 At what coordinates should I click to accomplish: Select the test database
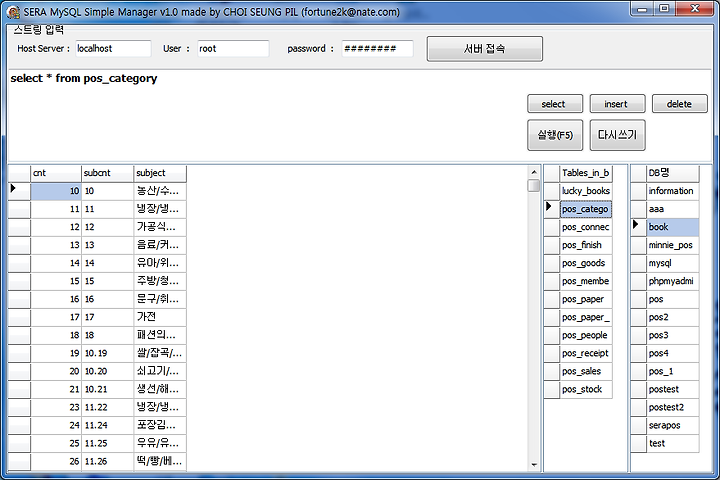tap(673, 443)
